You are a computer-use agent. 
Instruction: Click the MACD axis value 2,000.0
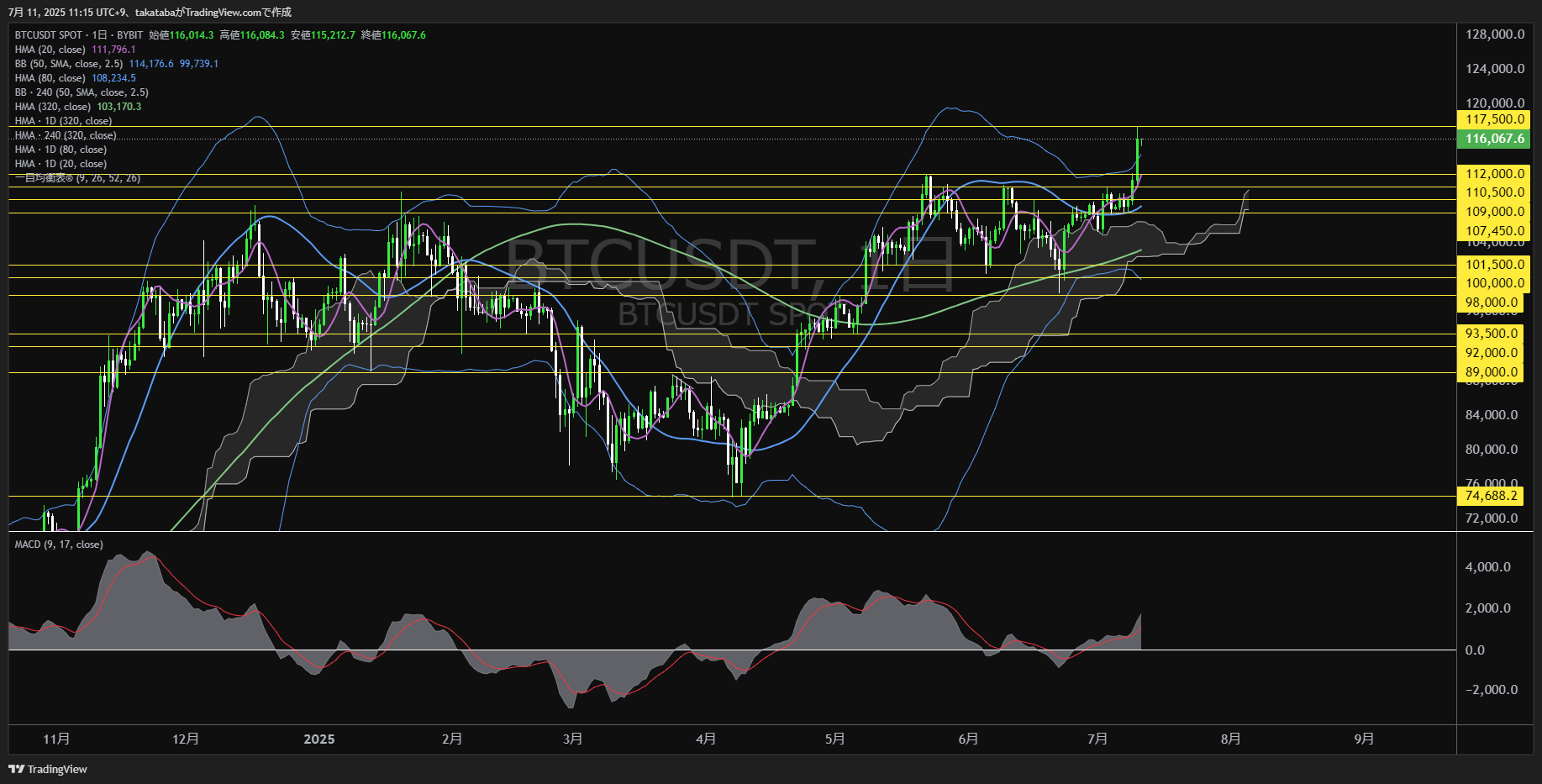(x=1487, y=608)
